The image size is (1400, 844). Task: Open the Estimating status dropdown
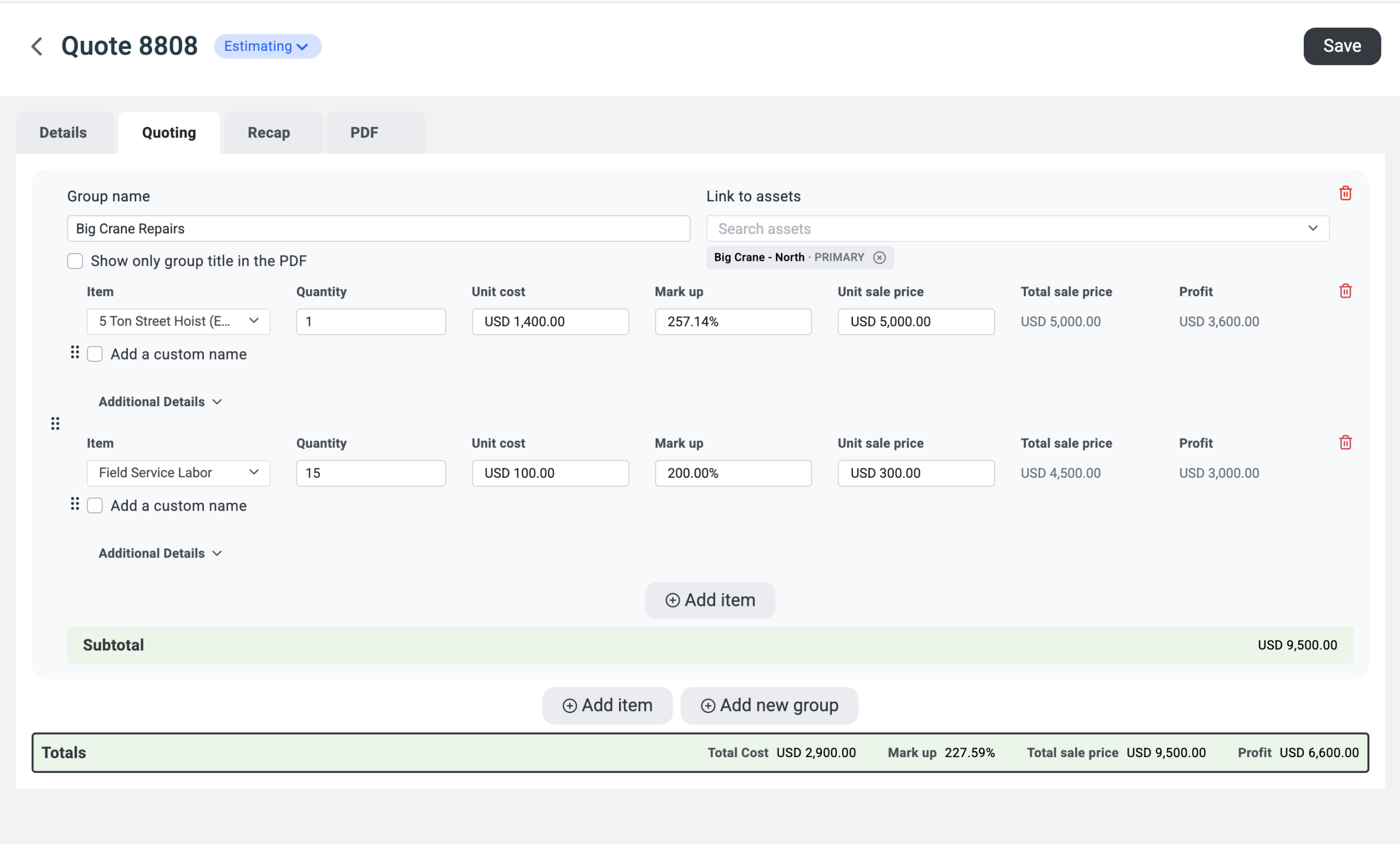tap(267, 46)
